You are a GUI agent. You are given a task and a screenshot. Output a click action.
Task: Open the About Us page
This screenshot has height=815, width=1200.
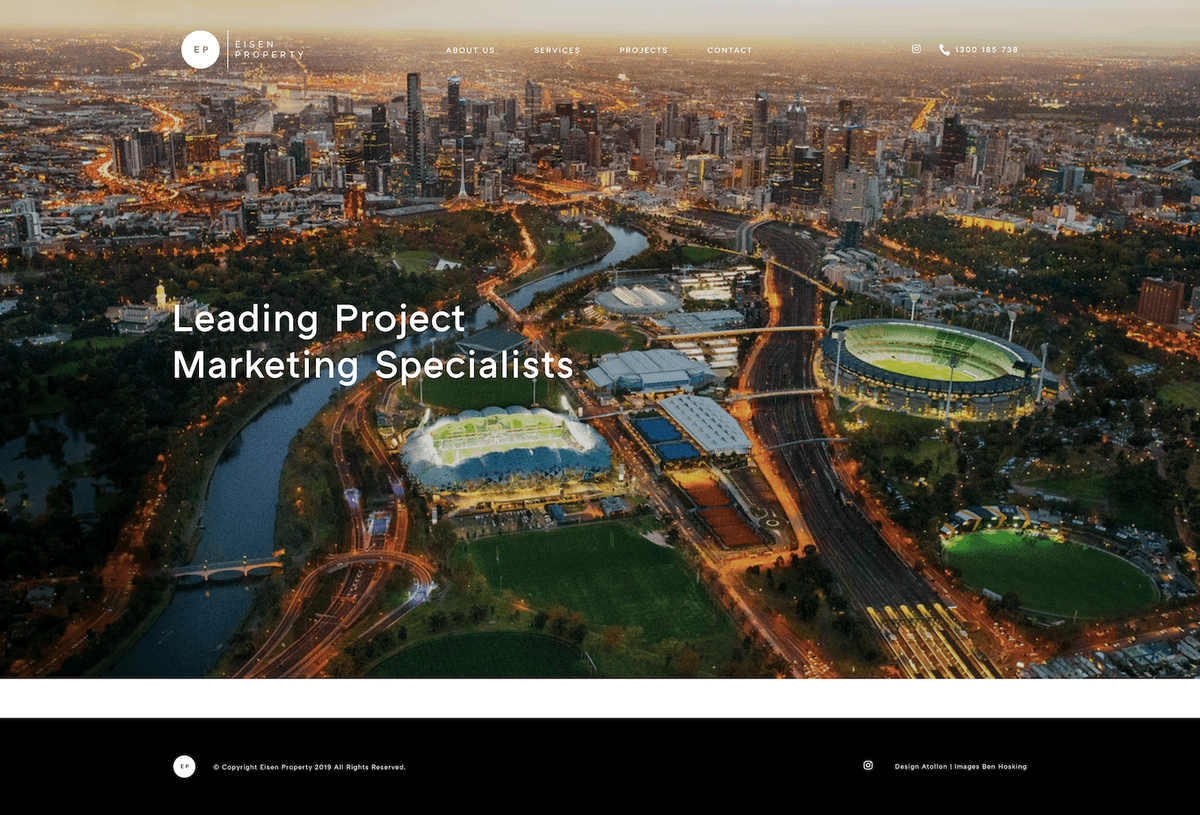[470, 50]
